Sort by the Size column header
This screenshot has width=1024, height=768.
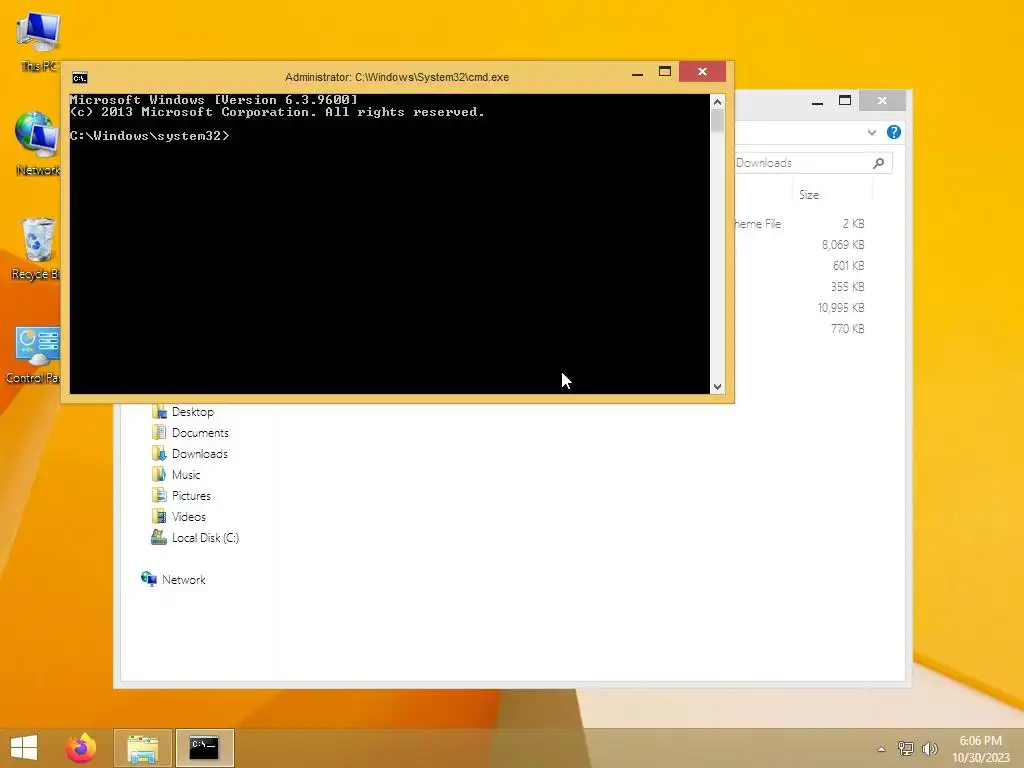(833, 195)
